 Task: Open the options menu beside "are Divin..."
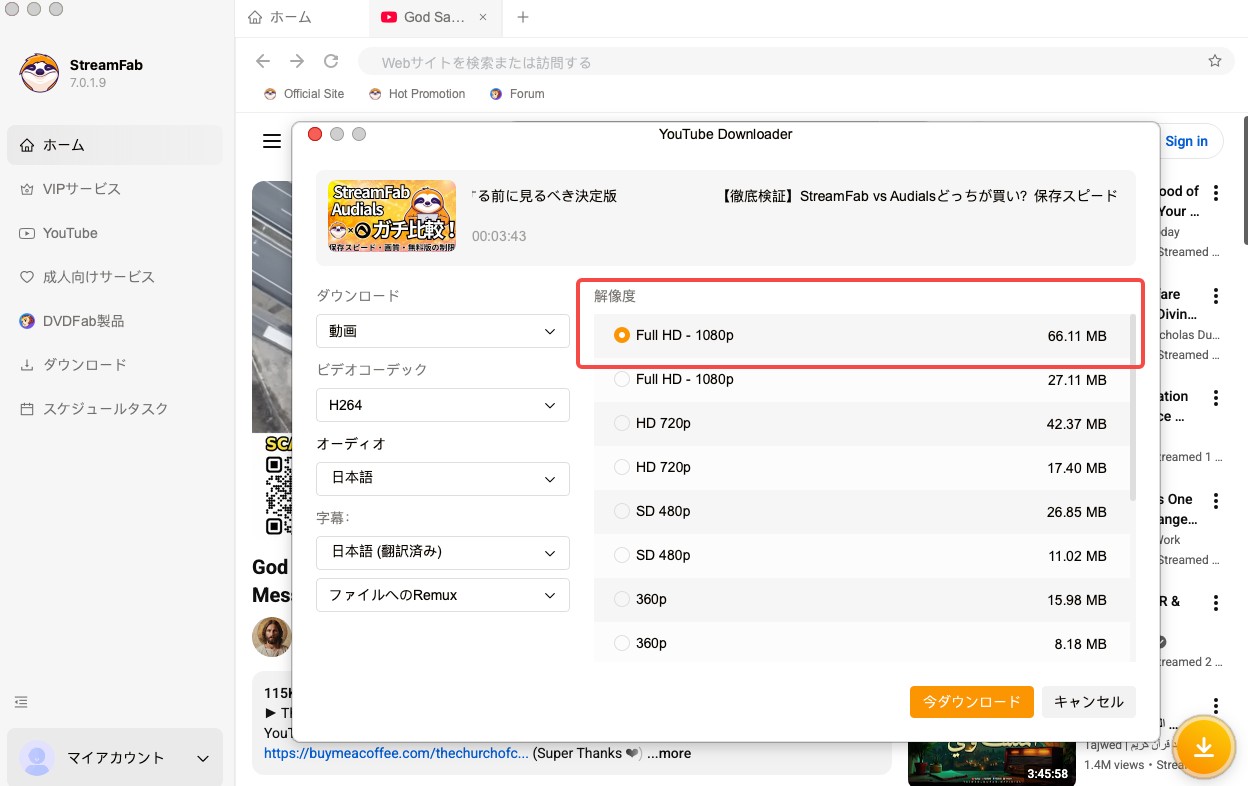point(1216,296)
